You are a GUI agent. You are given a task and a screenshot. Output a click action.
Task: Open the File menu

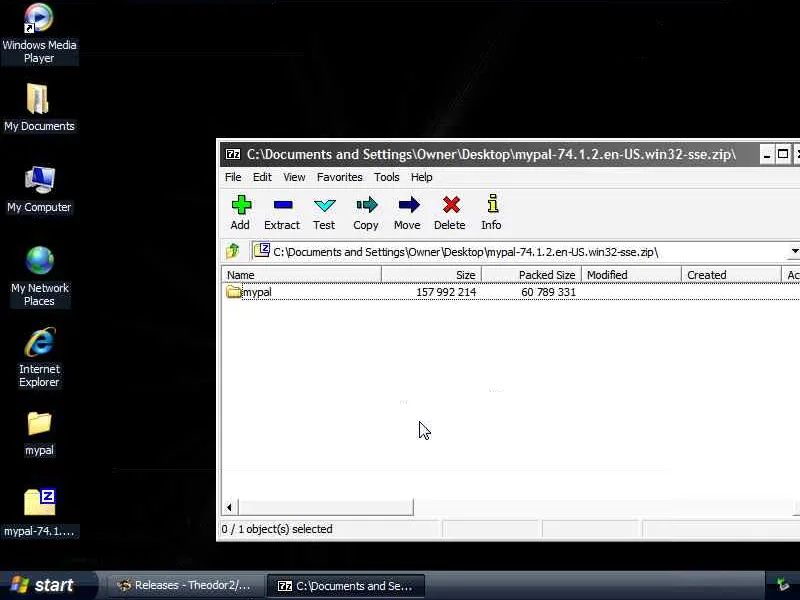coord(233,177)
